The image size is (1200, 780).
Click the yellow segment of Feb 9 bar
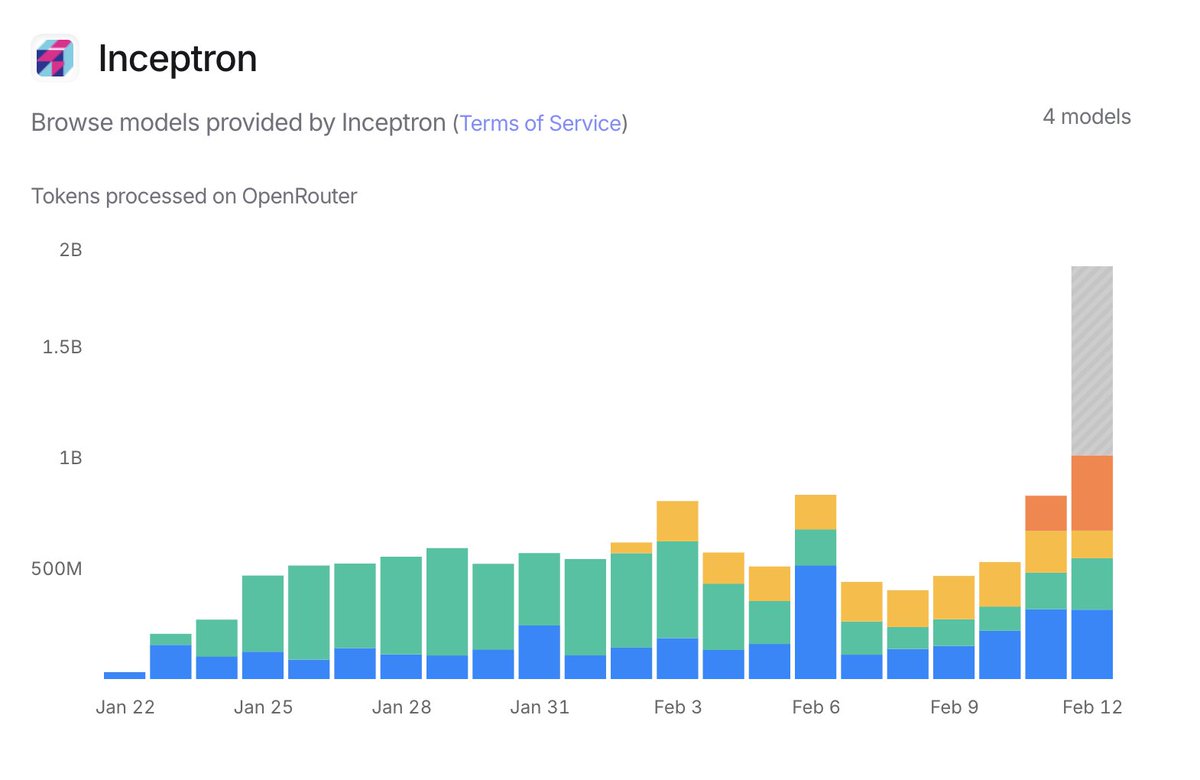954,598
